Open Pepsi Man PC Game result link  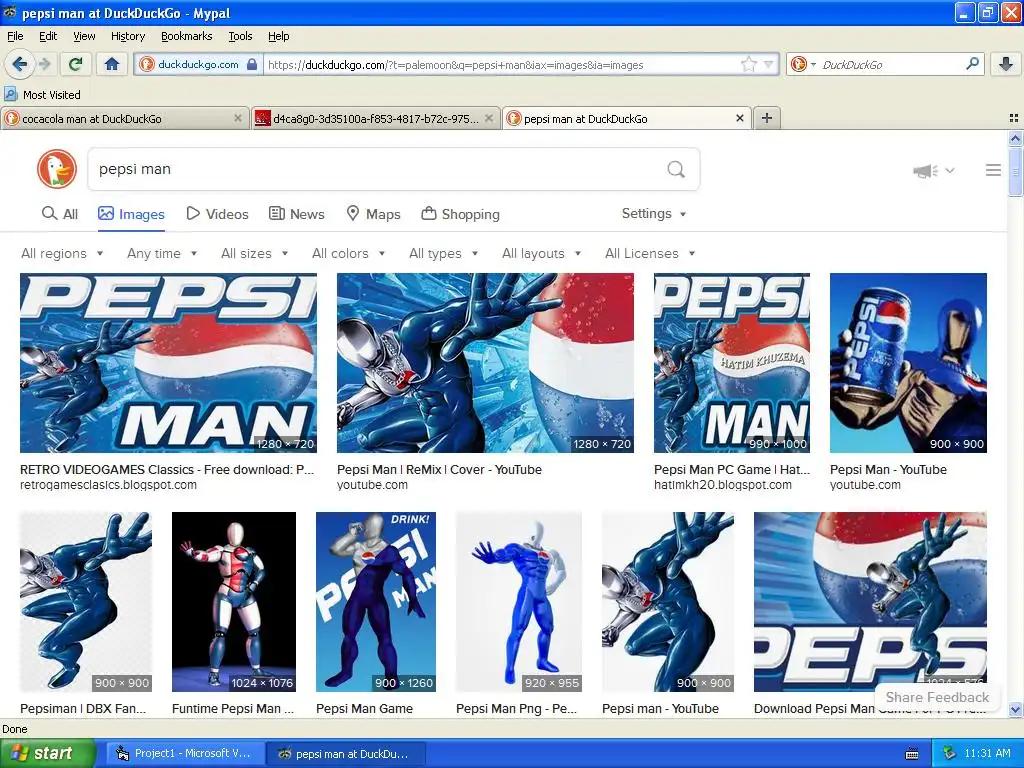pyautogui.click(x=731, y=470)
